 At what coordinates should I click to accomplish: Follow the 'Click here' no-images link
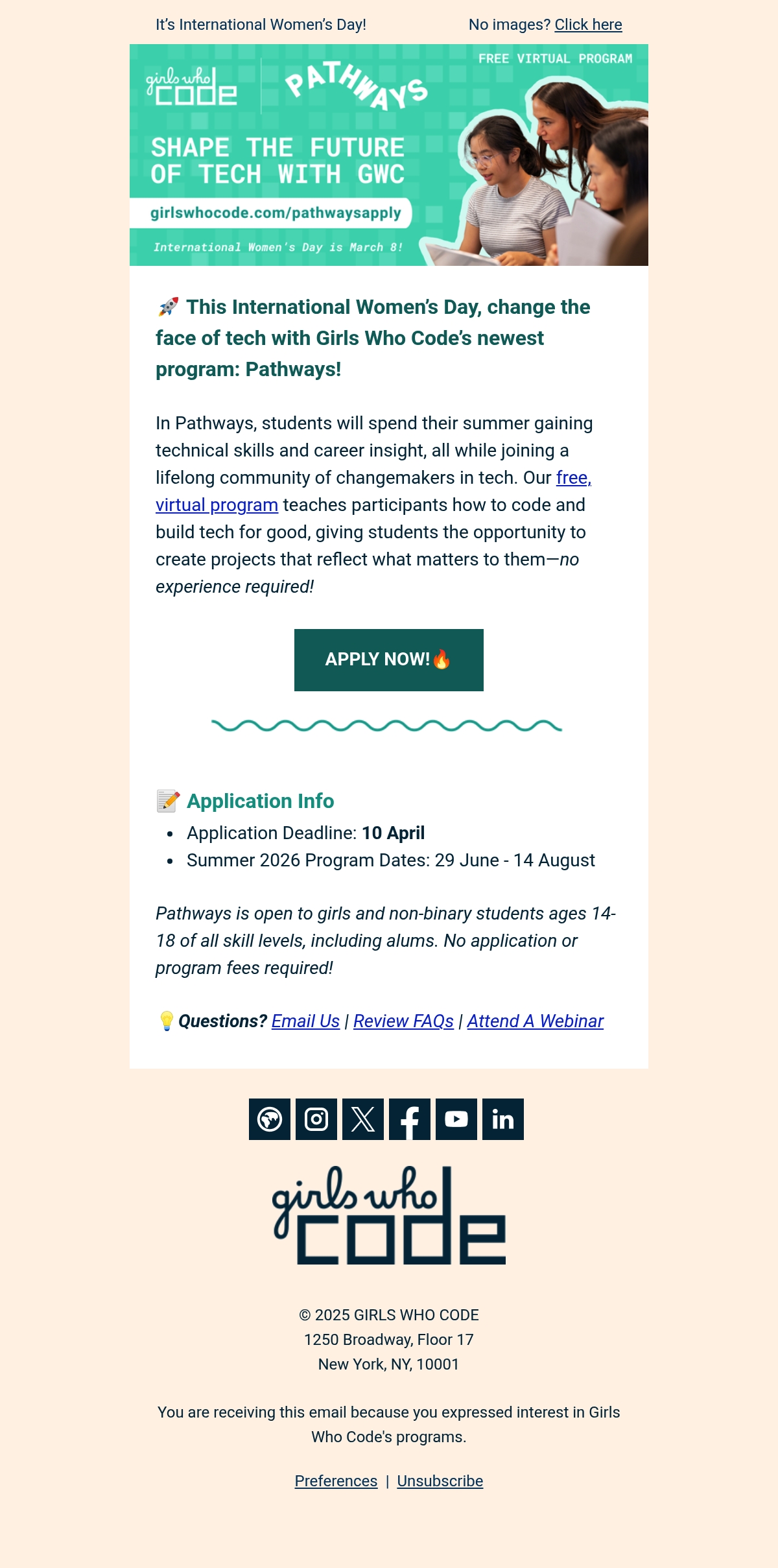[x=588, y=25]
